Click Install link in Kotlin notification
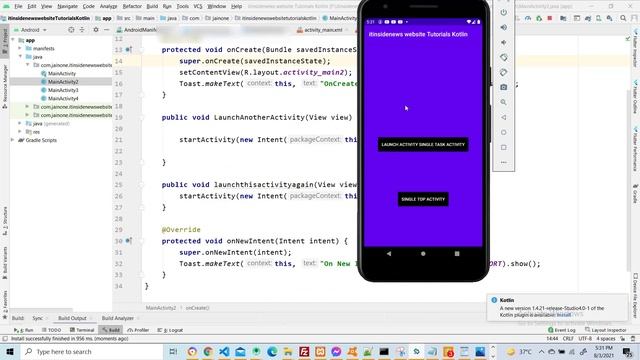Image resolution: width=640 pixels, height=360 pixels. coord(564,315)
